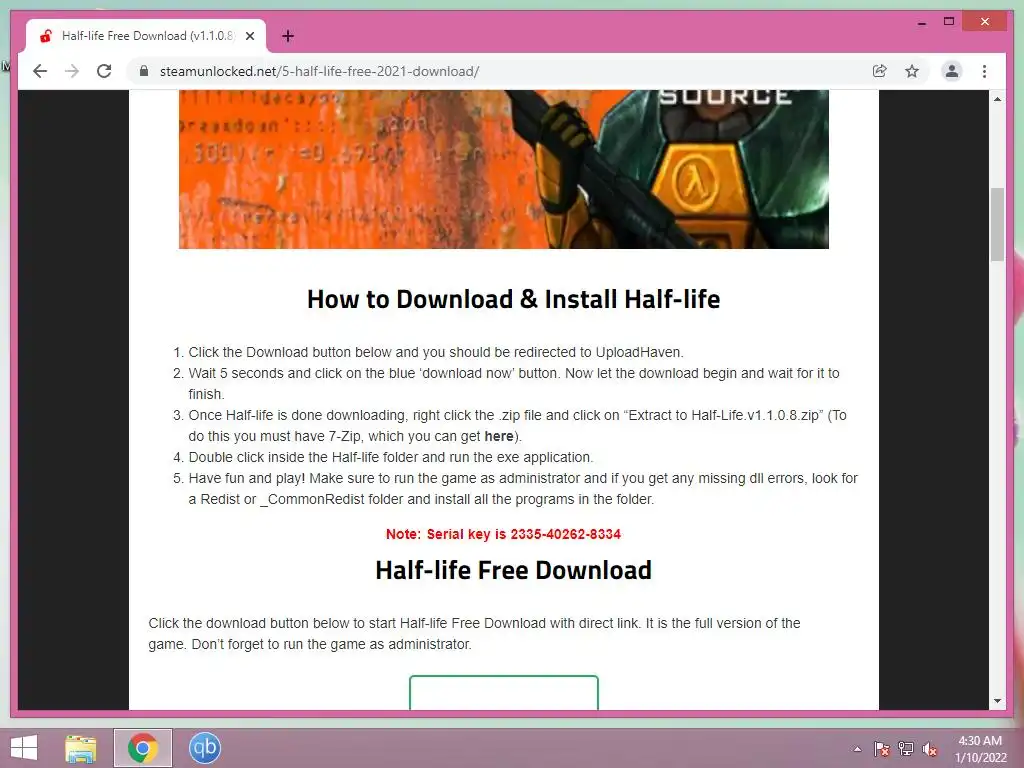Click the serial key note text
The width and height of the screenshot is (1024, 768).
(x=503, y=534)
